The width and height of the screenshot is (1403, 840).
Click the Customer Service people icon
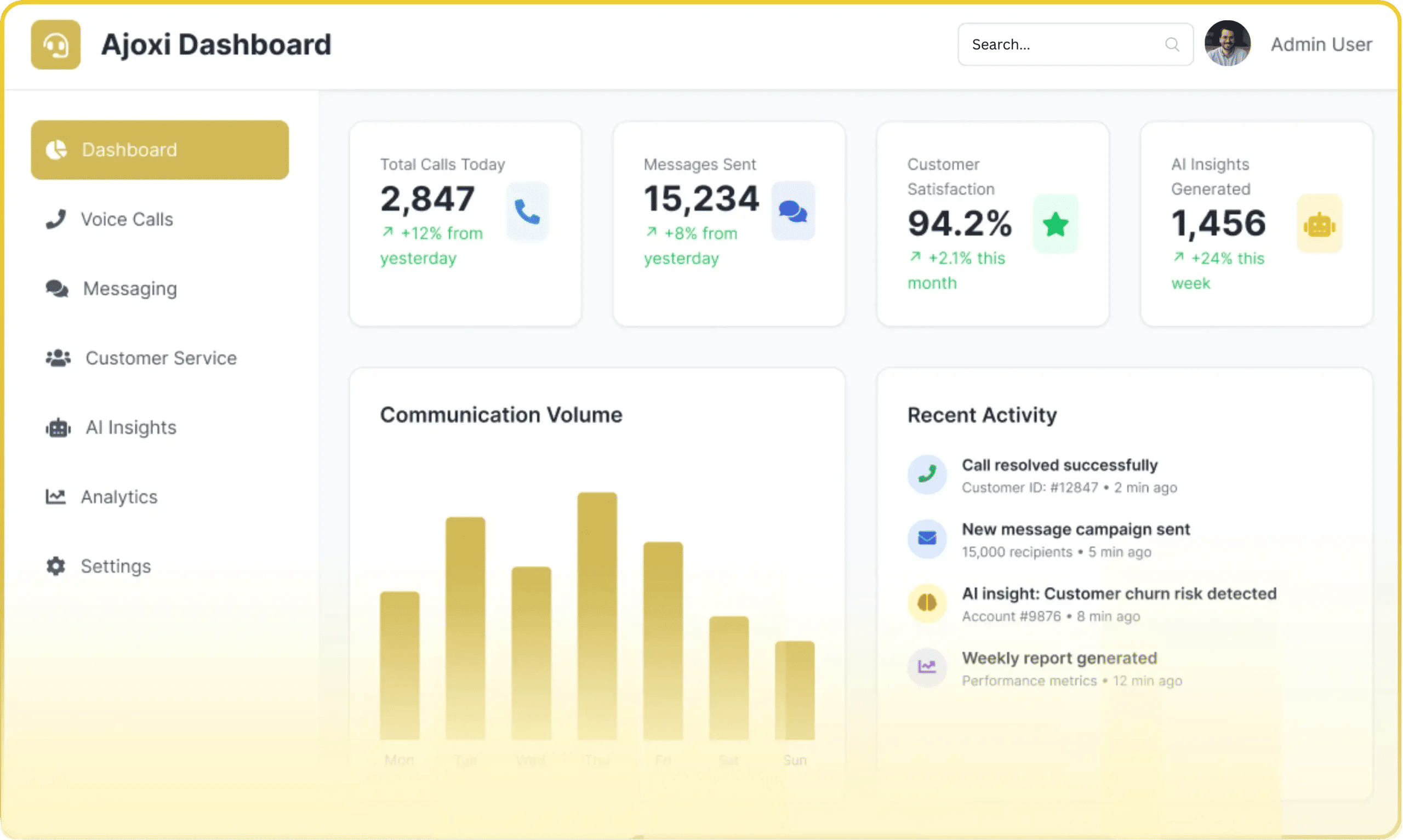[58, 358]
